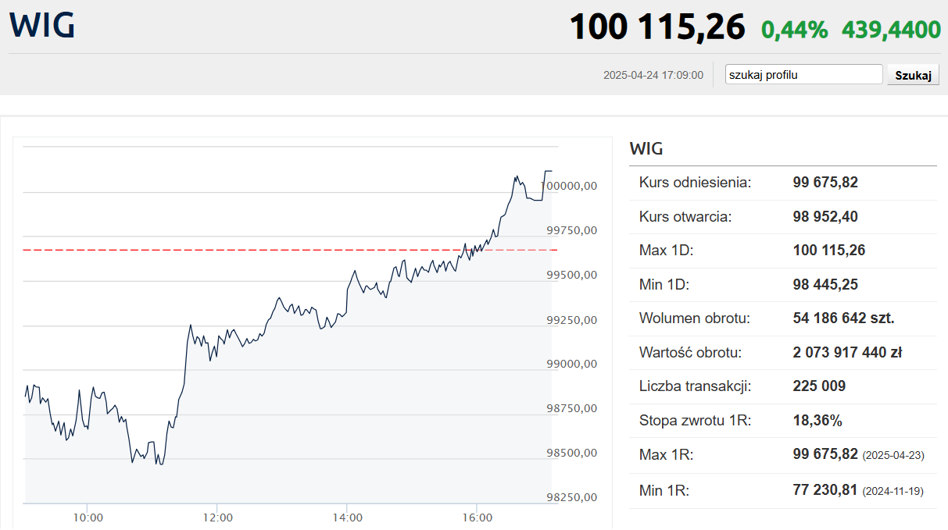Image resolution: width=948 pixels, height=530 pixels.
Task: Select the Kurs odniesienia row label
Action: (x=695, y=182)
